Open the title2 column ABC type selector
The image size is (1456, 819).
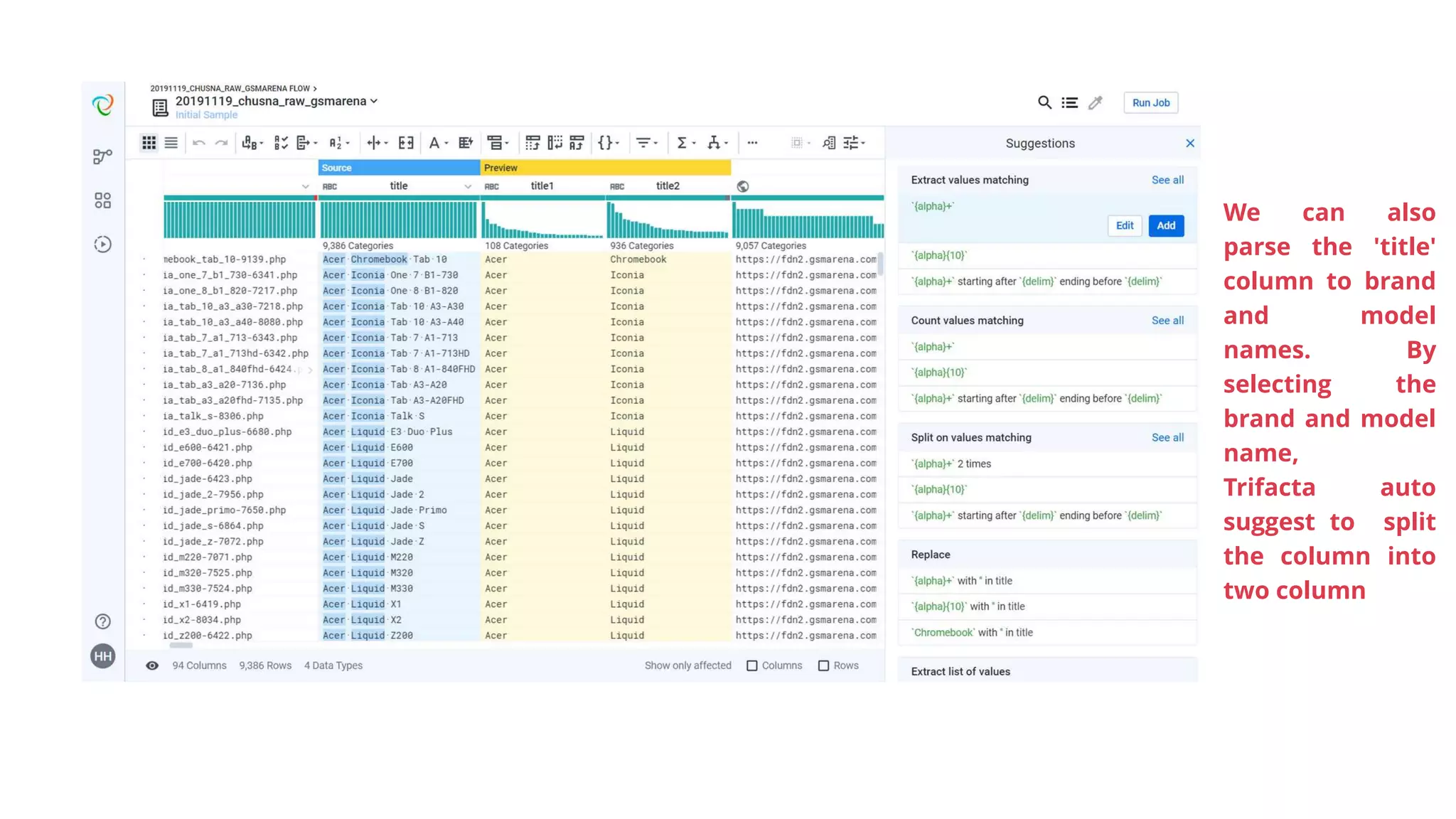[617, 186]
